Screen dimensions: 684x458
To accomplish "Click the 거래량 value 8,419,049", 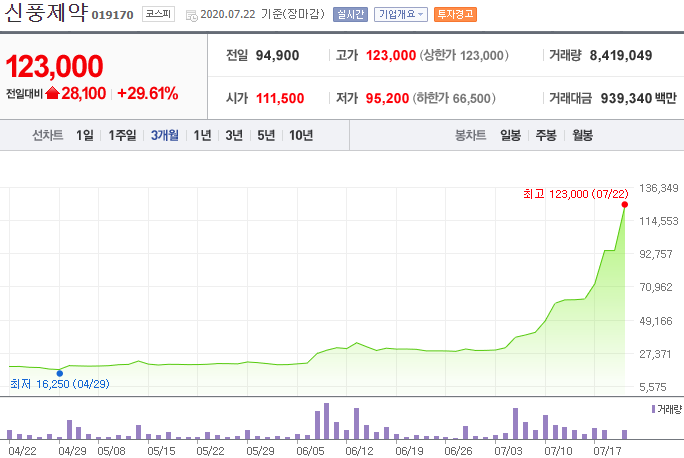I will 621,55.
